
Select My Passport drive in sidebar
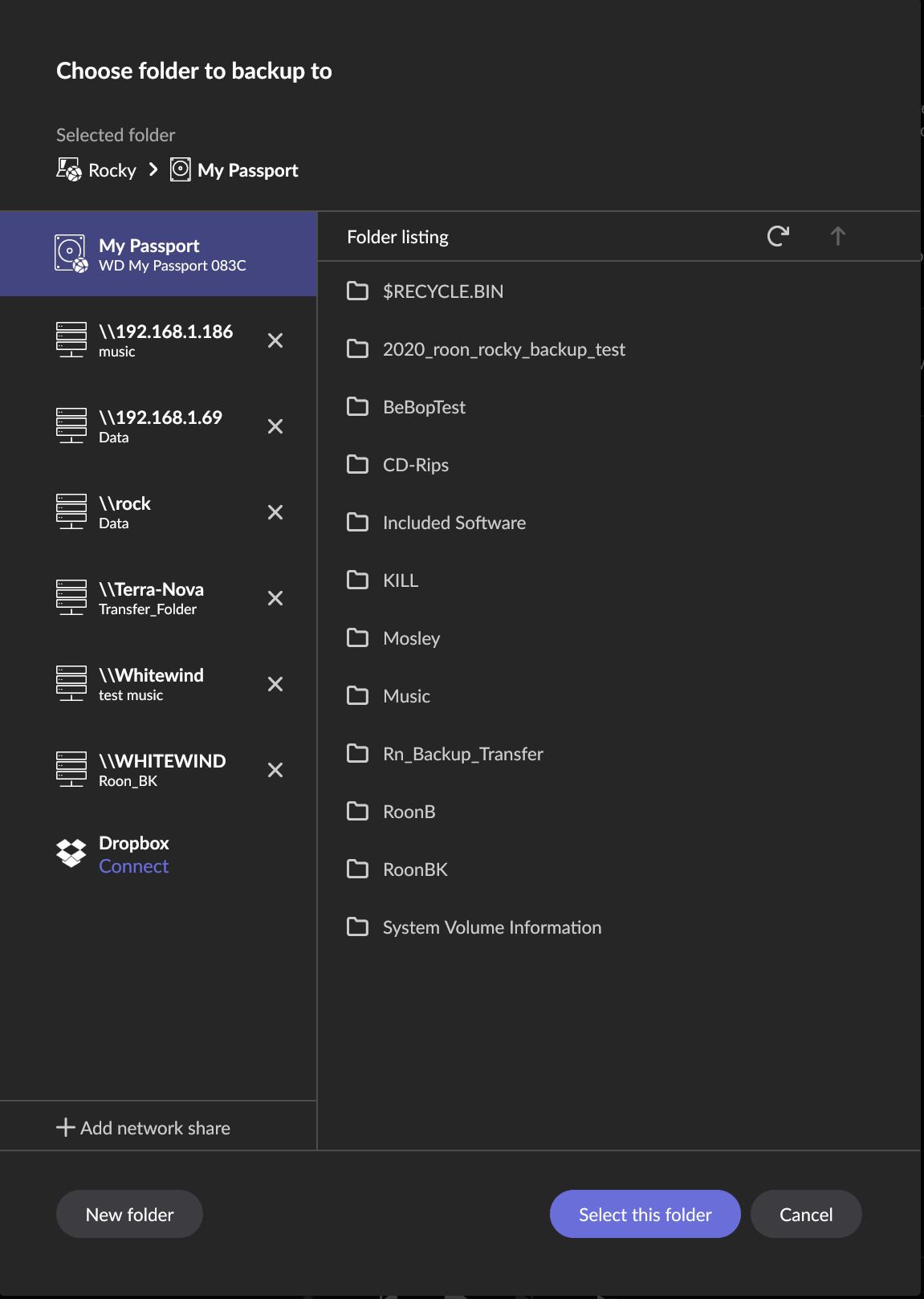tap(158, 254)
